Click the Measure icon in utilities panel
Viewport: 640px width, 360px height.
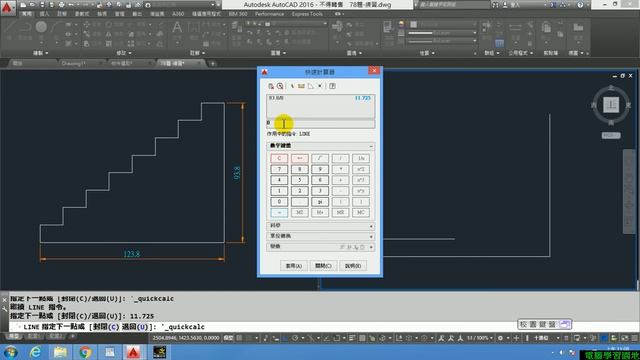[x=515, y=27]
